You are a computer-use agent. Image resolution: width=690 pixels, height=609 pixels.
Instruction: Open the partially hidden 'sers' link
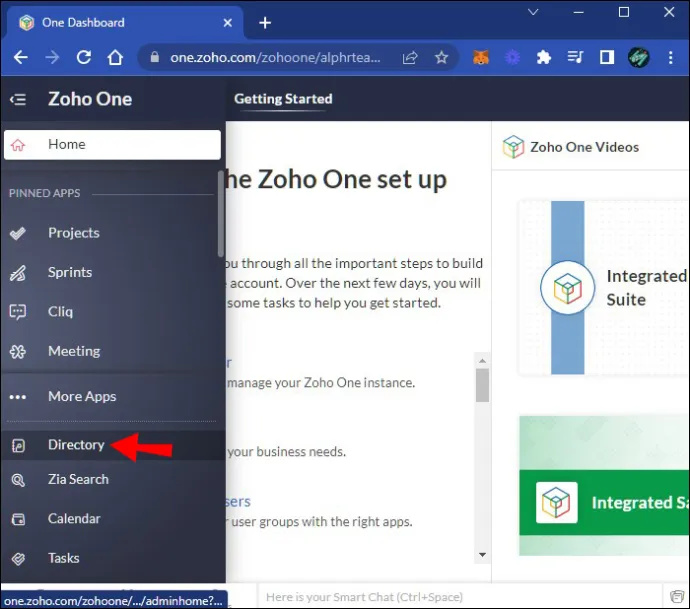click(238, 502)
